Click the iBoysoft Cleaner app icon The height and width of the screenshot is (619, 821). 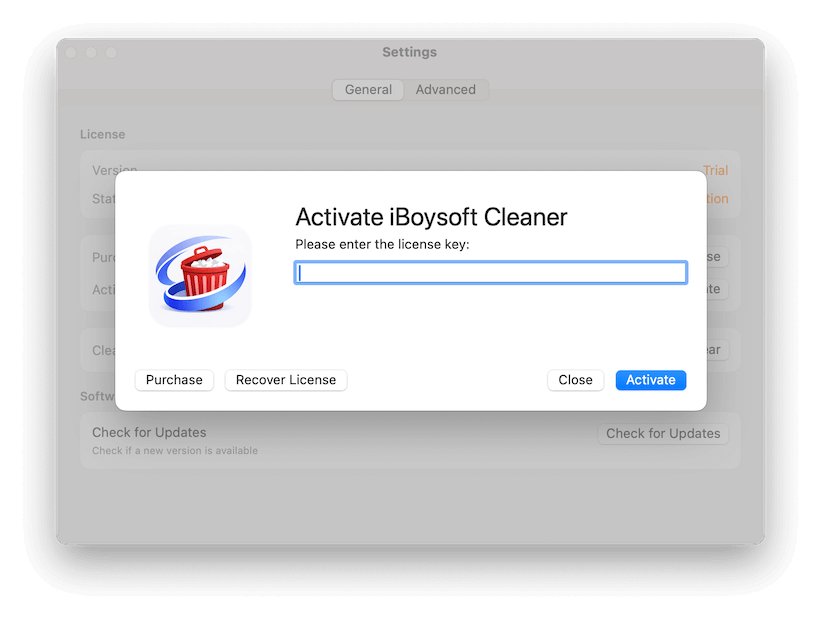coord(200,276)
